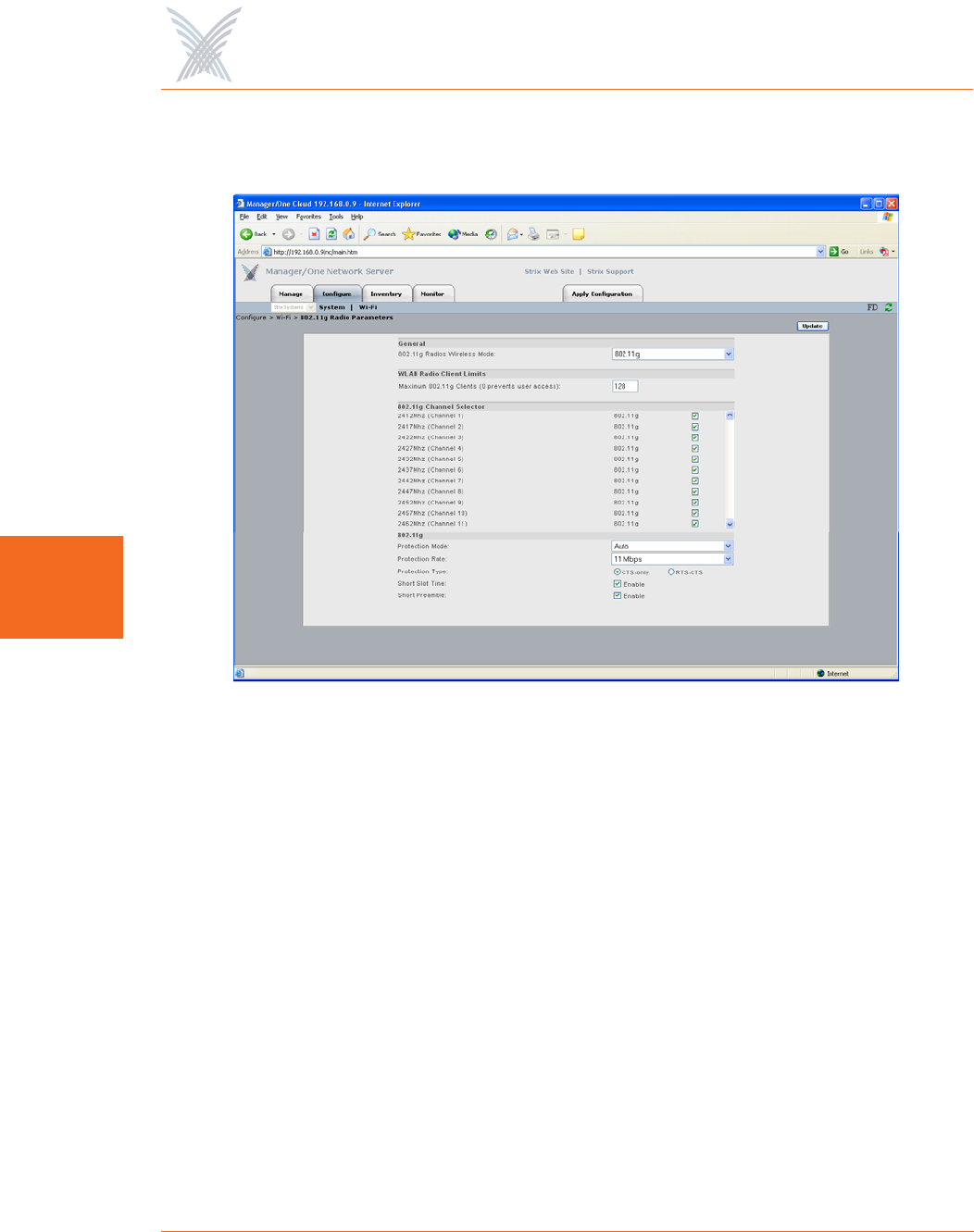Click the red Stop loading icon
This screenshot has width=974, height=1232.
(314, 234)
